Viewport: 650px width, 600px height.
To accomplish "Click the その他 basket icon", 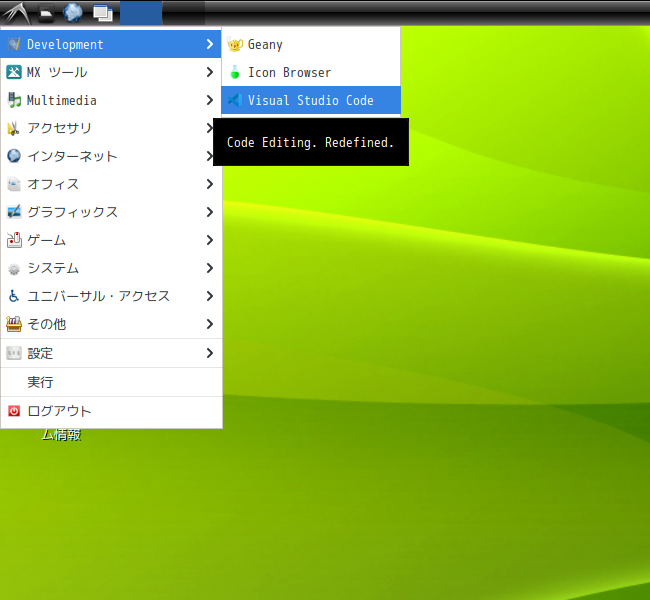I will coord(14,324).
